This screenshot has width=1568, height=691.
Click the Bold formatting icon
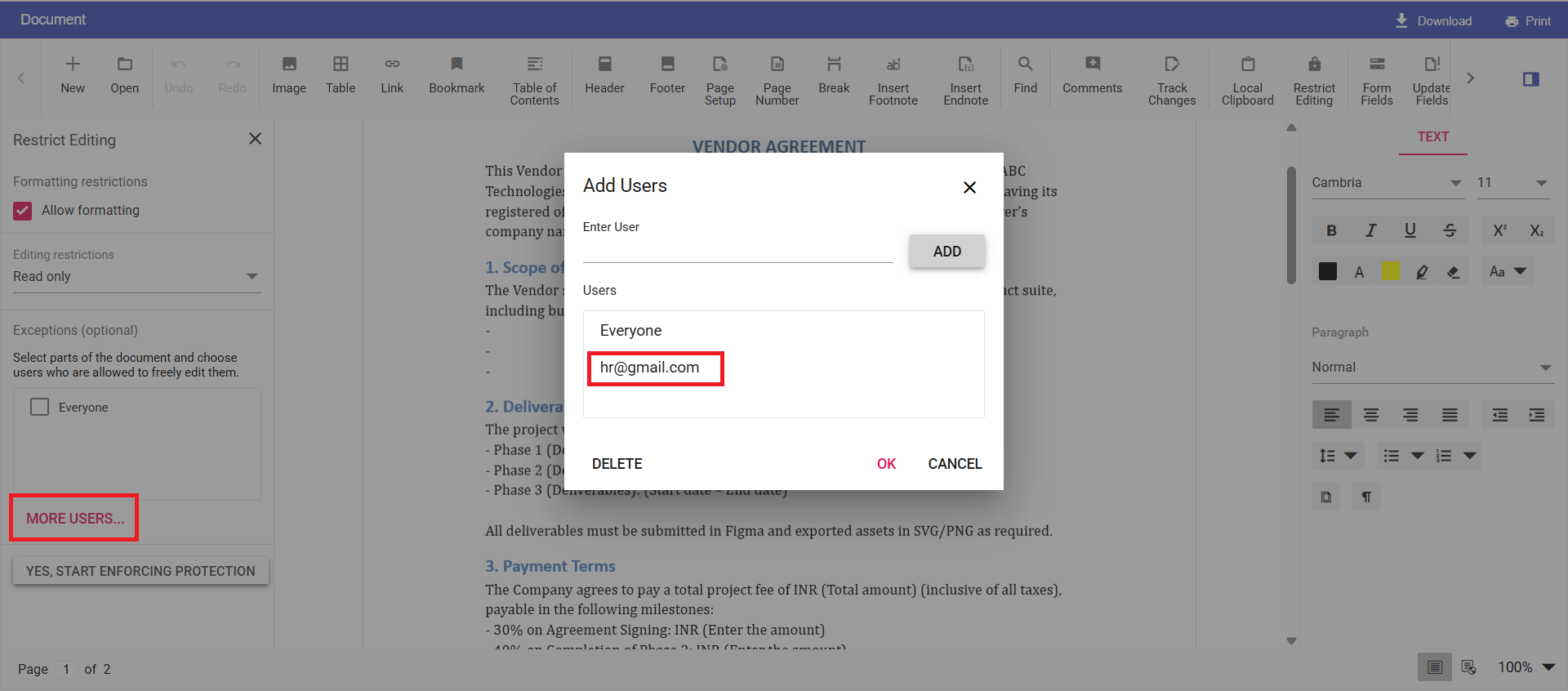(x=1331, y=230)
